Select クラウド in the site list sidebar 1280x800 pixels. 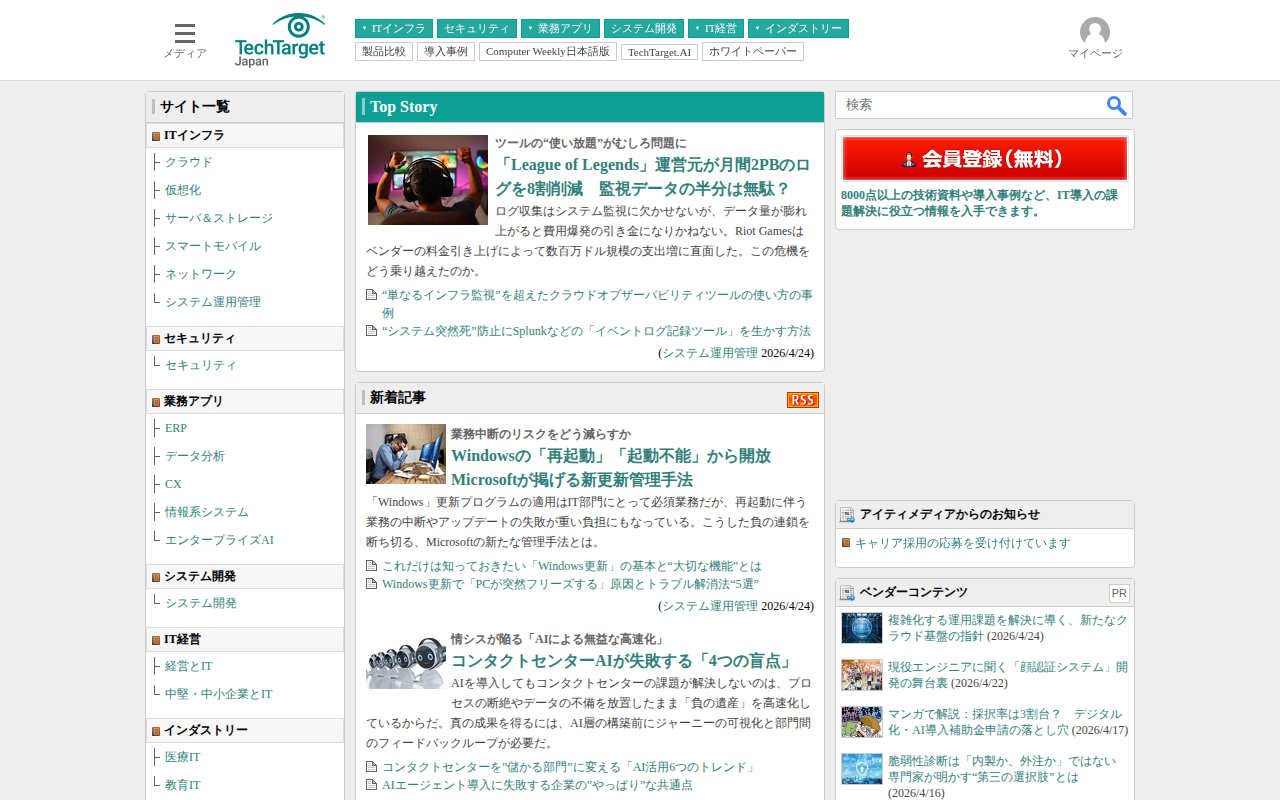tap(189, 162)
